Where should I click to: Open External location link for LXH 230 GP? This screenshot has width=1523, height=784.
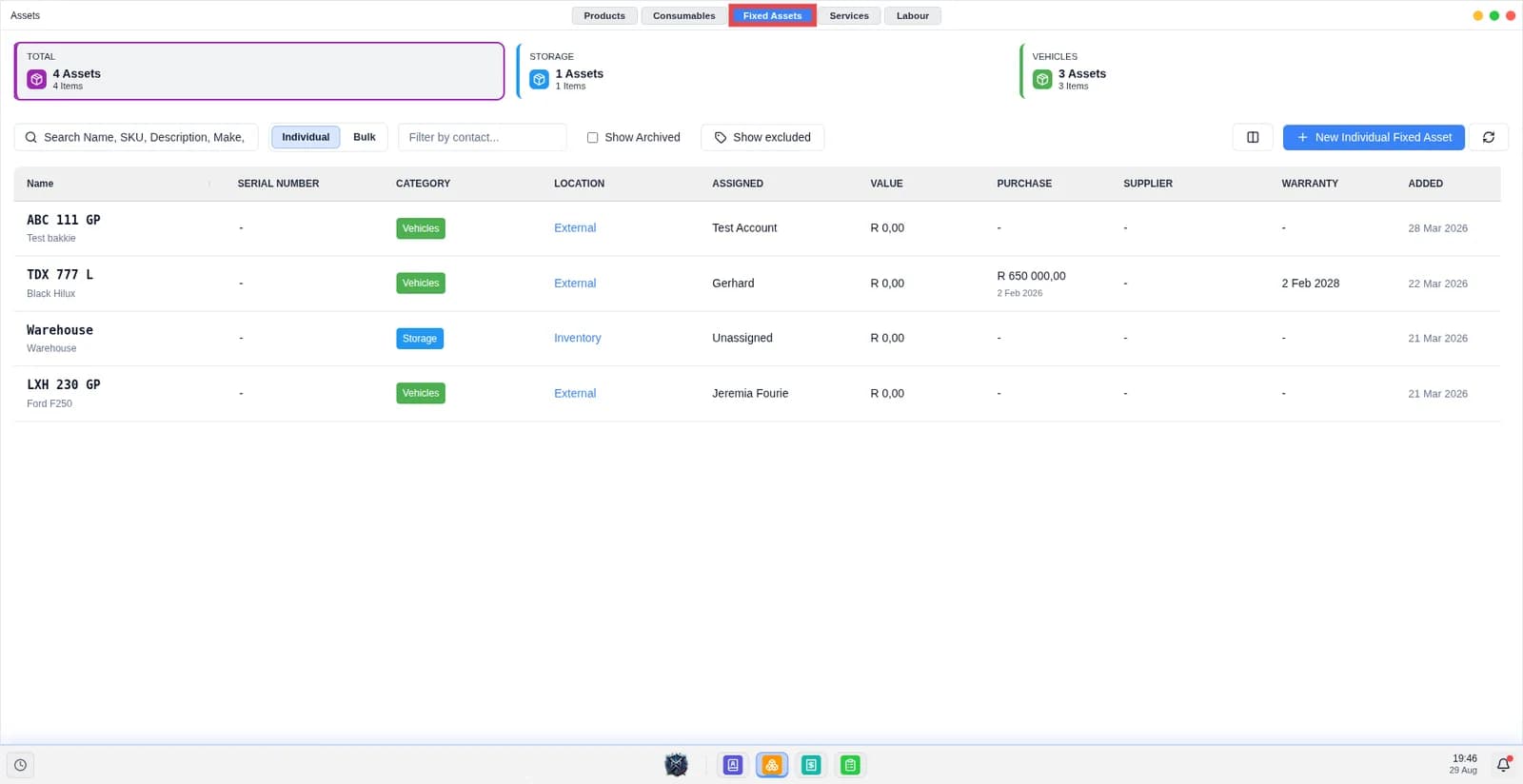click(575, 393)
